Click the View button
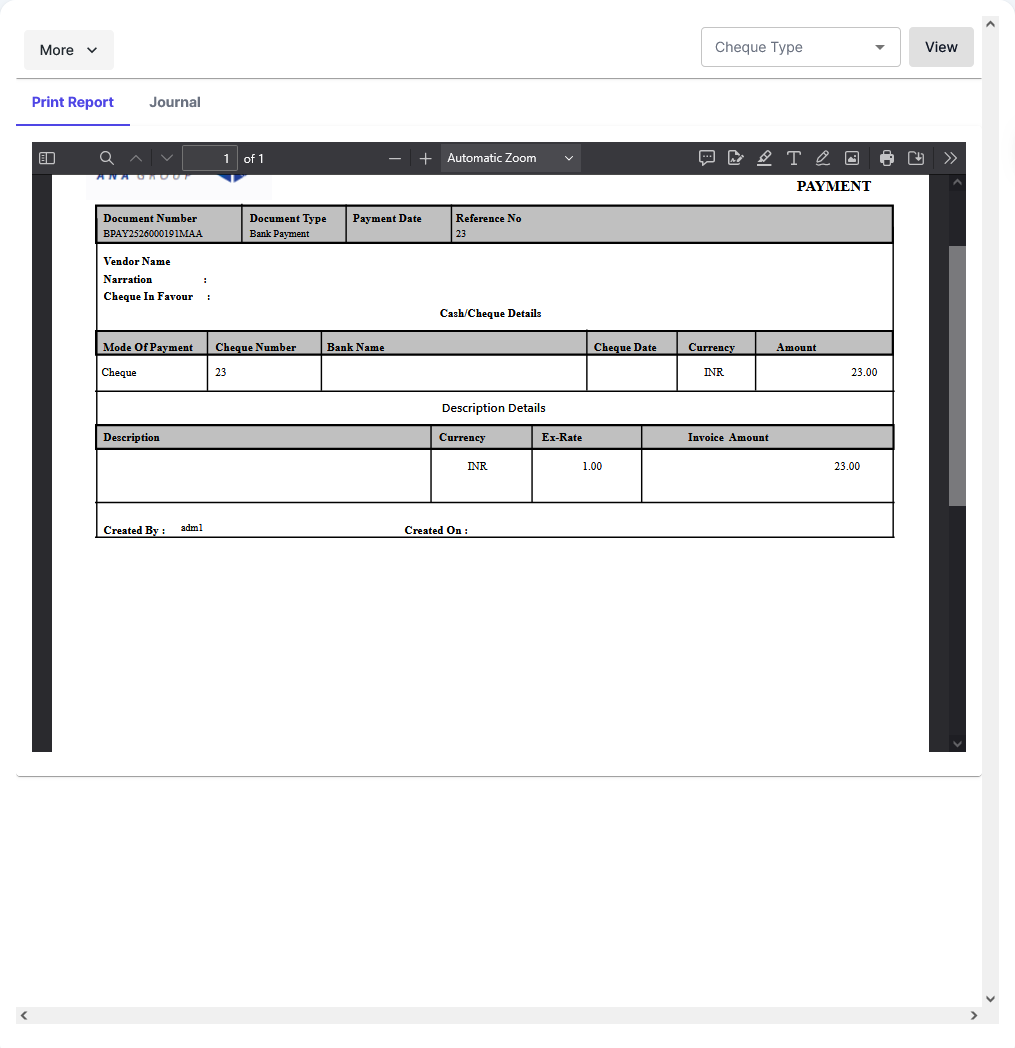1015x1048 pixels. [x=941, y=47]
